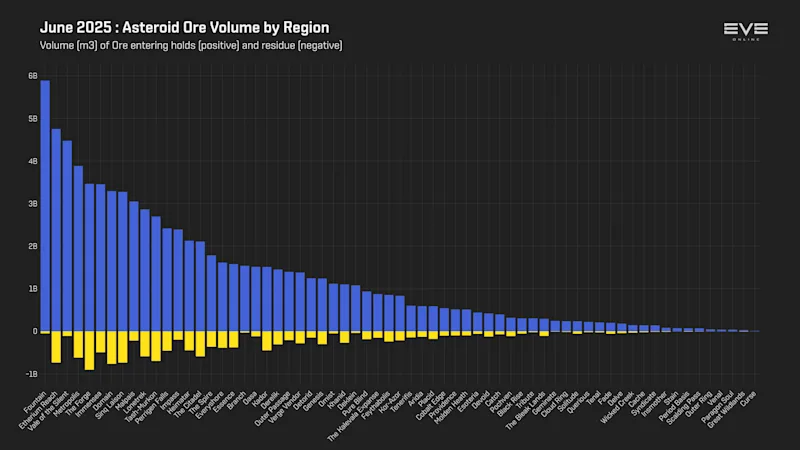Click the "Curse" region label
The width and height of the screenshot is (800, 450).
tap(748, 398)
